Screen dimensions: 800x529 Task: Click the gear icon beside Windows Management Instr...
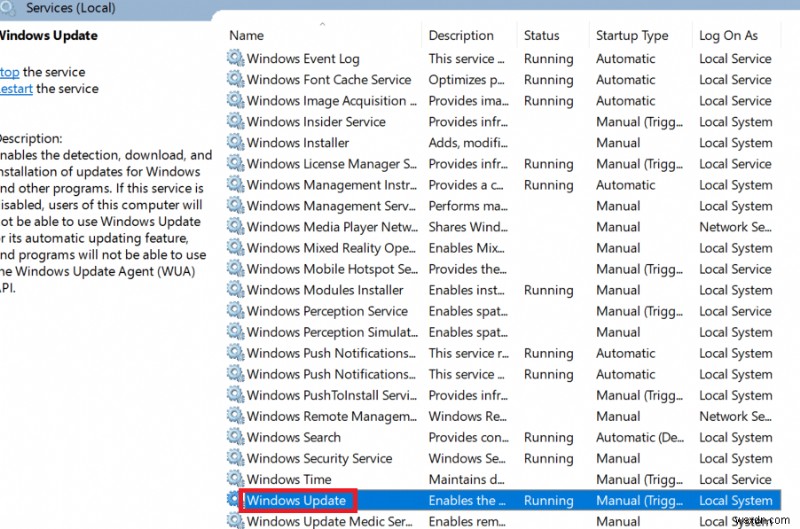235,184
